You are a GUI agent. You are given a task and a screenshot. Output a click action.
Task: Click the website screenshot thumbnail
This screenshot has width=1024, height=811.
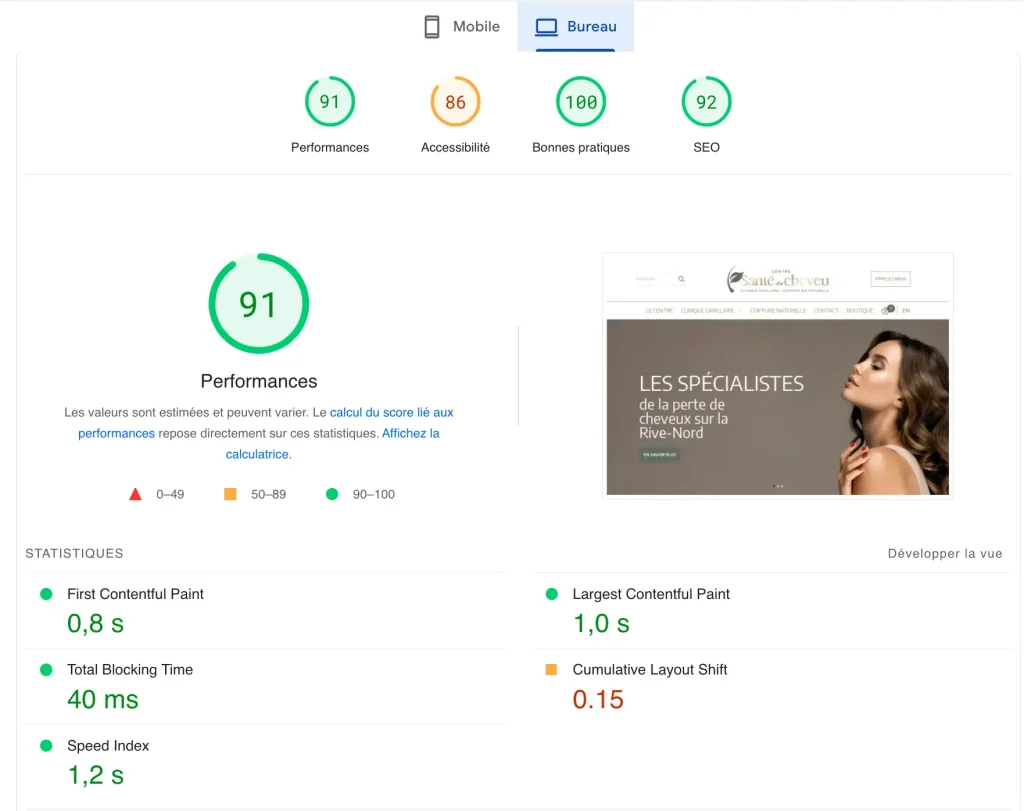[777, 376]
